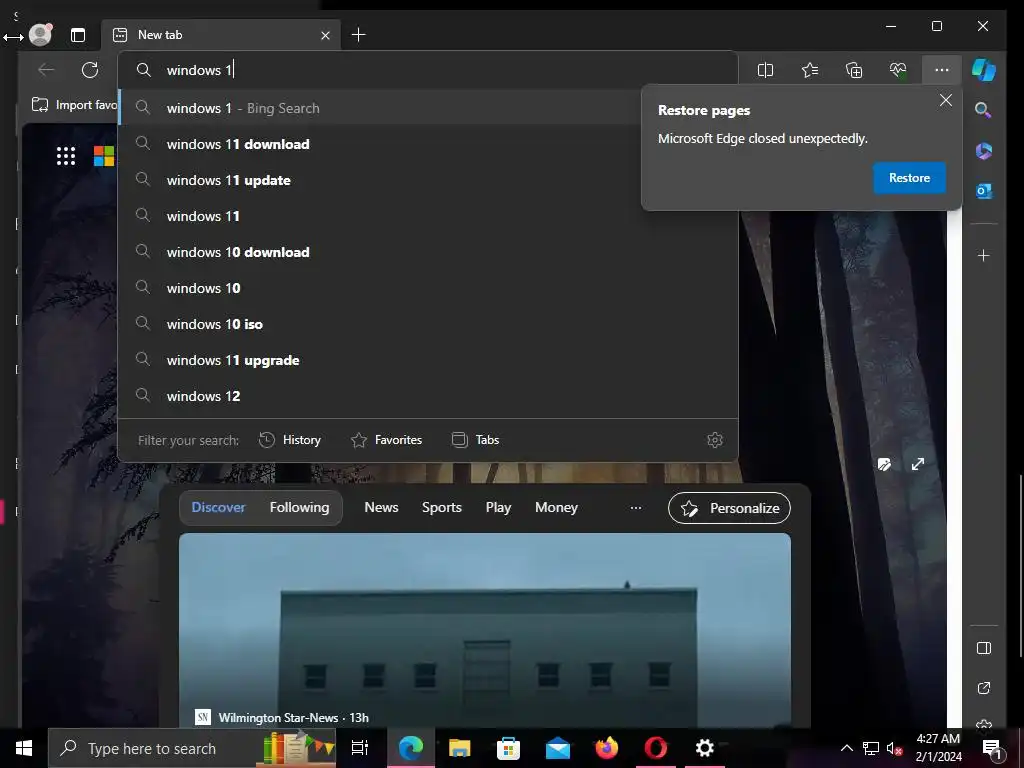Click the address bar search field

point(428,70)
